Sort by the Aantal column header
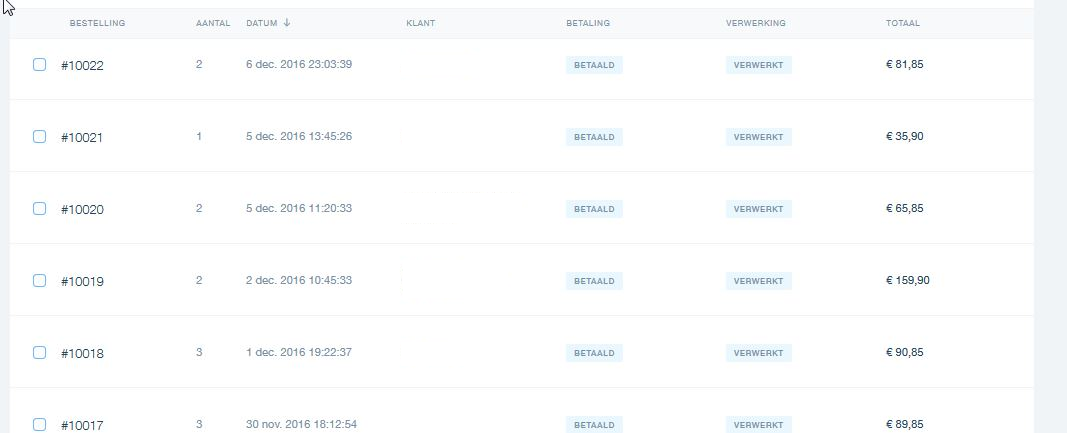This screenshot has width=1067, height=433. [x=213, y=23]
